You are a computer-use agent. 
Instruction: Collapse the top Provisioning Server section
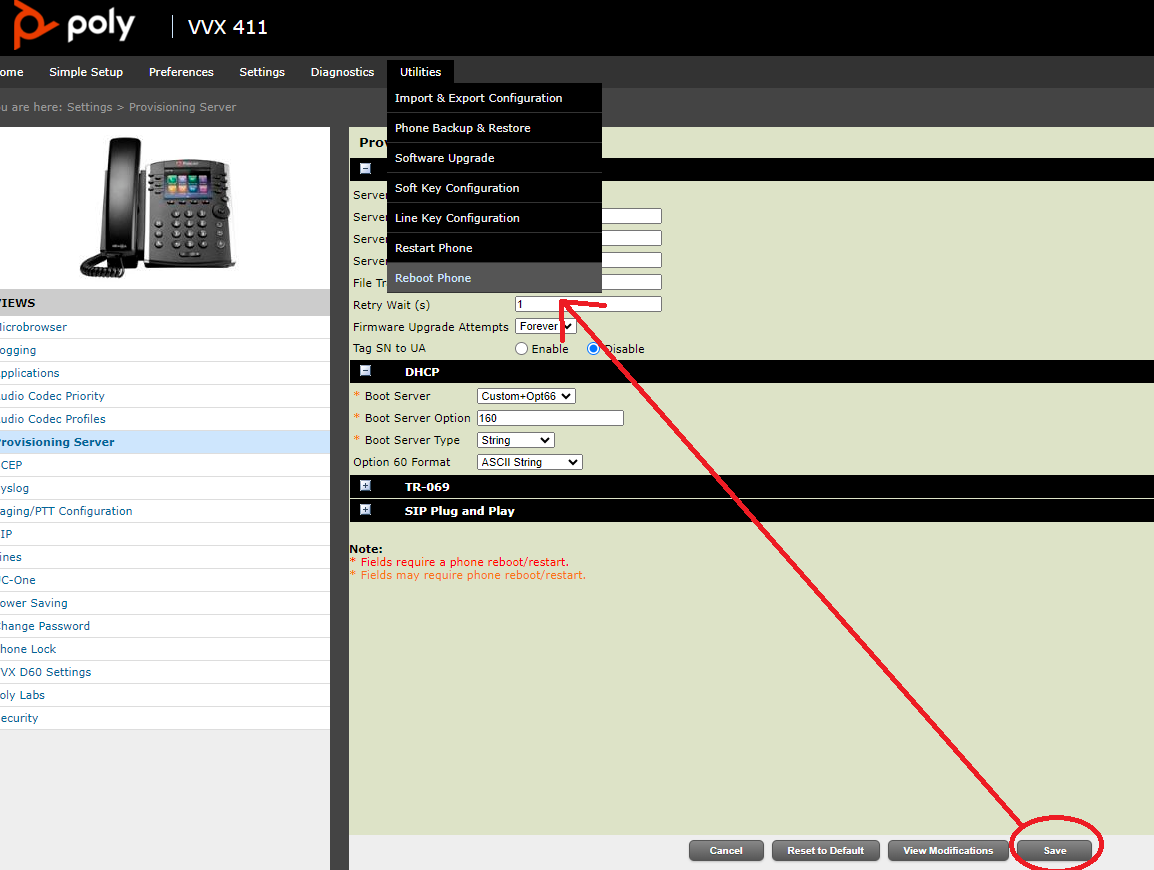pos(365,169)
